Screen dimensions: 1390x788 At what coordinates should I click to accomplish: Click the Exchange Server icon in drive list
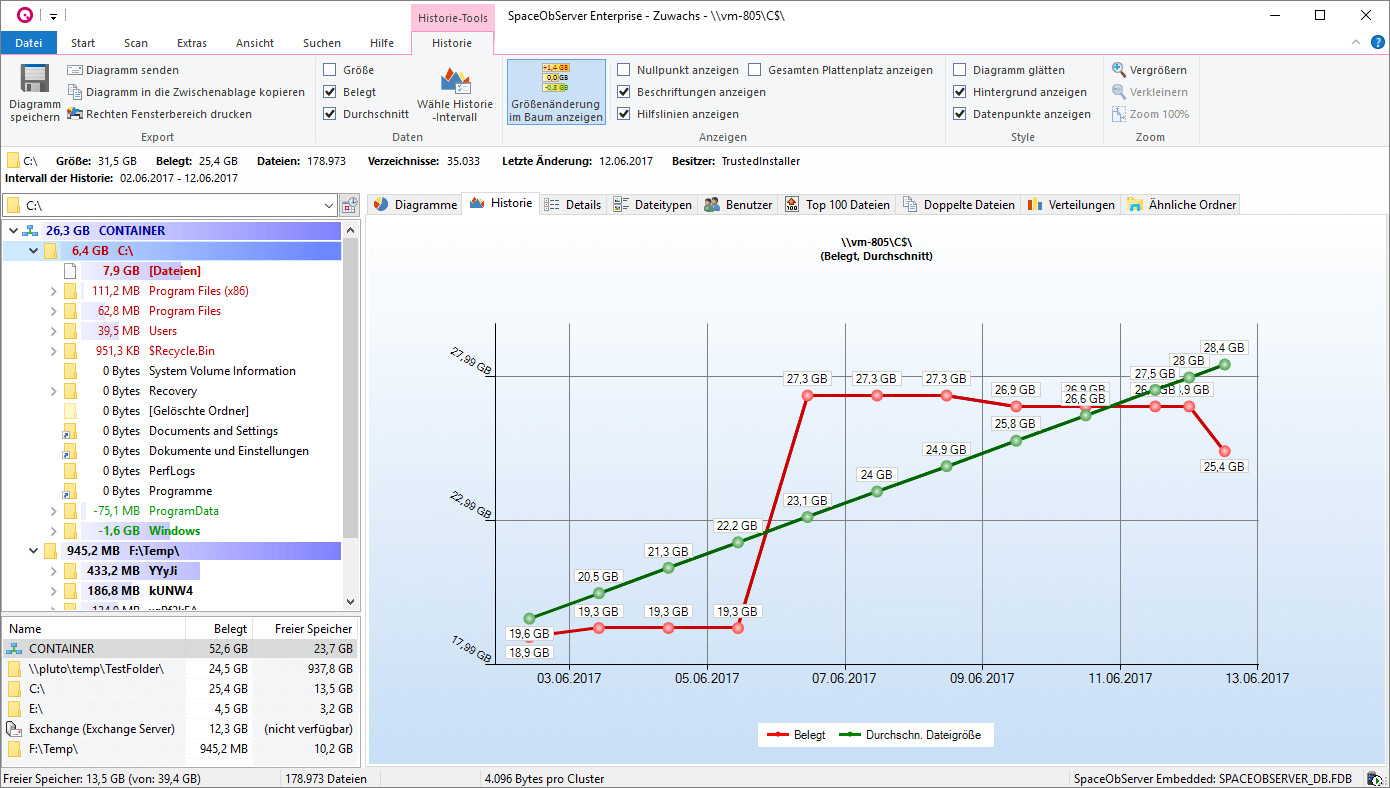click(14, 729)
